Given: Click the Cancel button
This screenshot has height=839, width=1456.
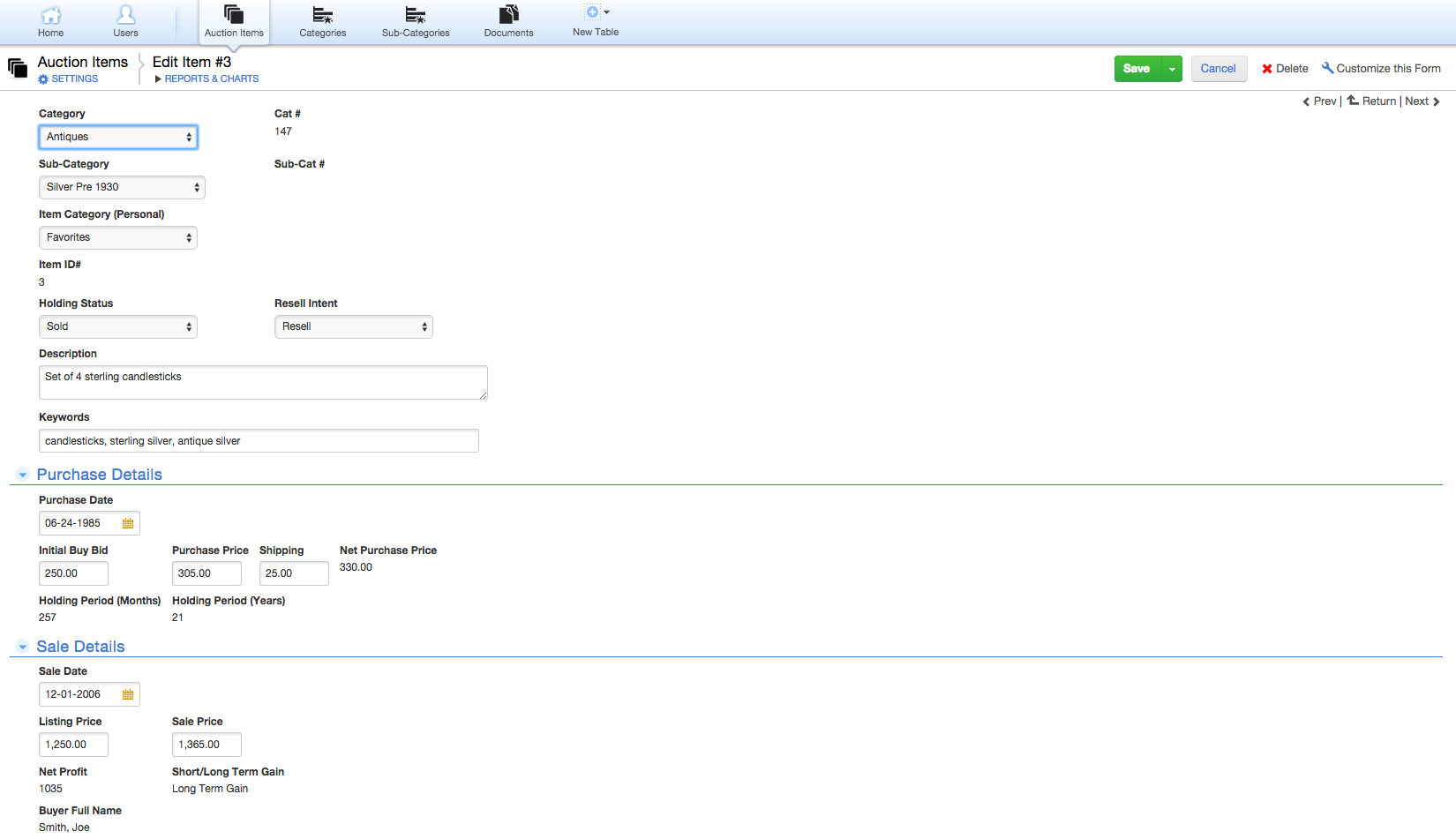Looking at the screenshot, I should point(1219,69).
